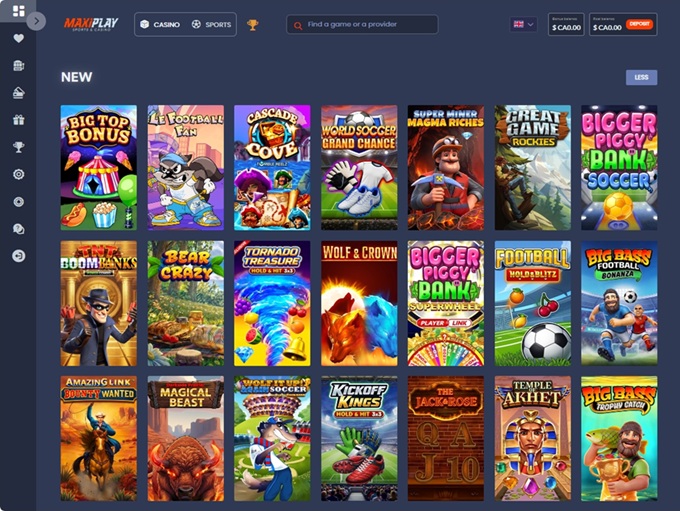Open the language flag dropdown
Screen dimensions: 680x511
(523, 24)
